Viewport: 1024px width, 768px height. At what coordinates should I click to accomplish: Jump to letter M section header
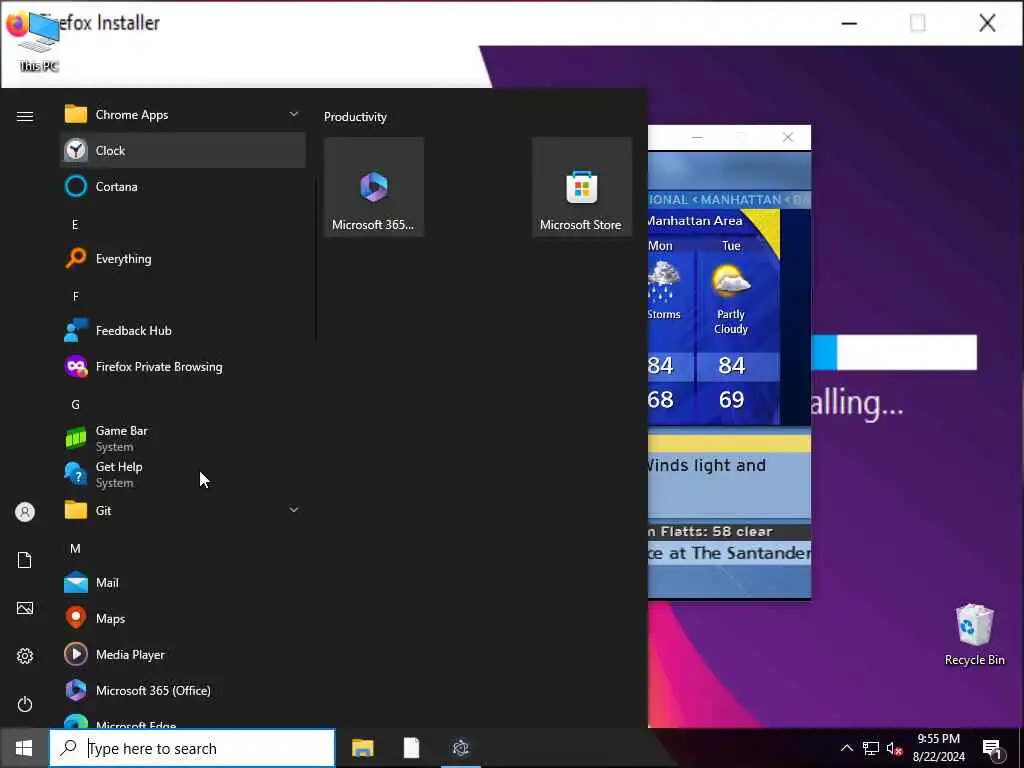coord(76,549)
